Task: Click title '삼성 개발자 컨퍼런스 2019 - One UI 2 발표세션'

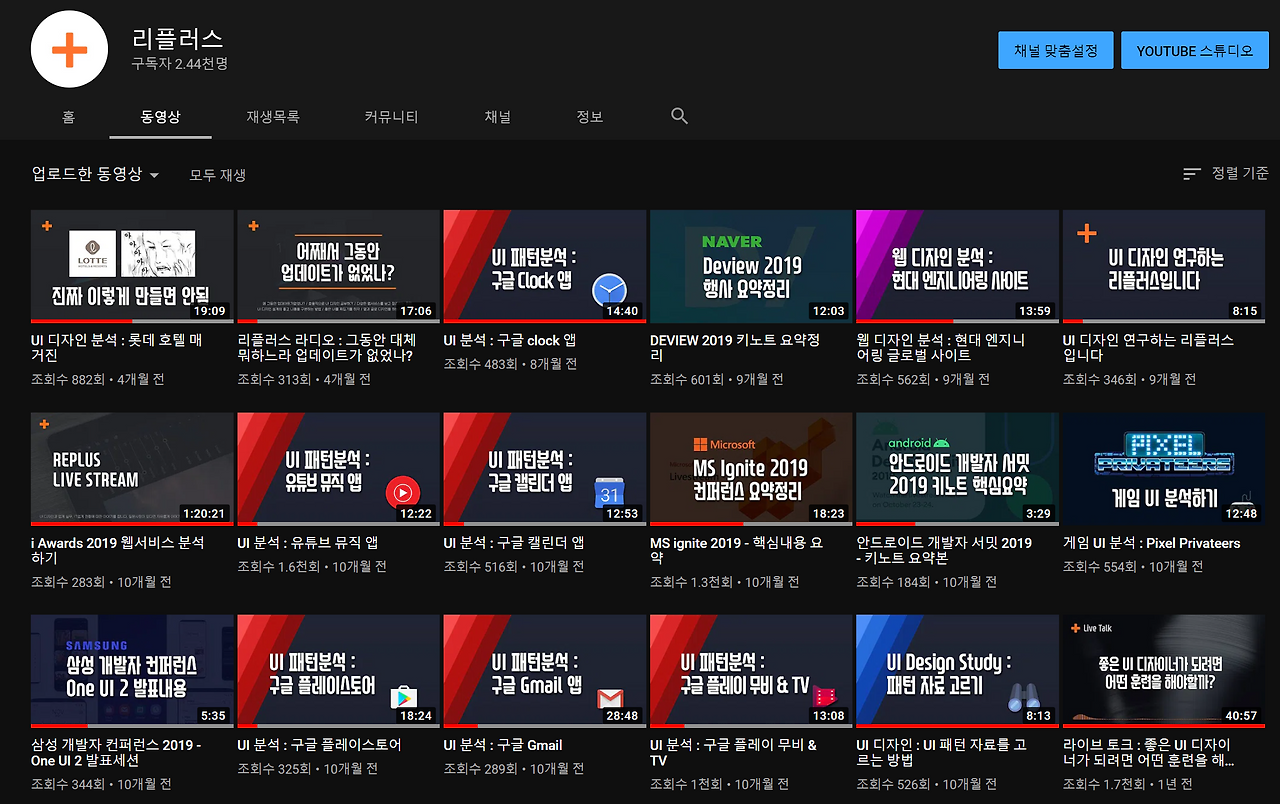Action: point(116,753)
